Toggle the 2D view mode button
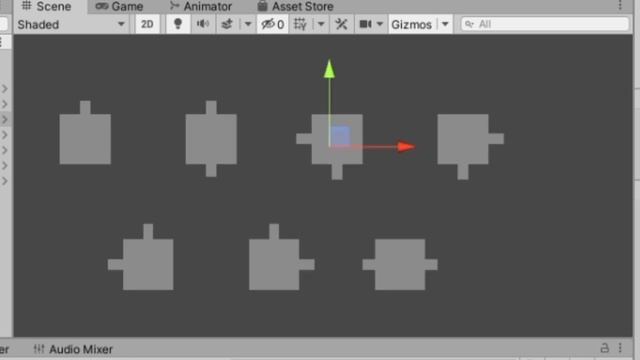The image size is (640, 360). click(147, 24)
